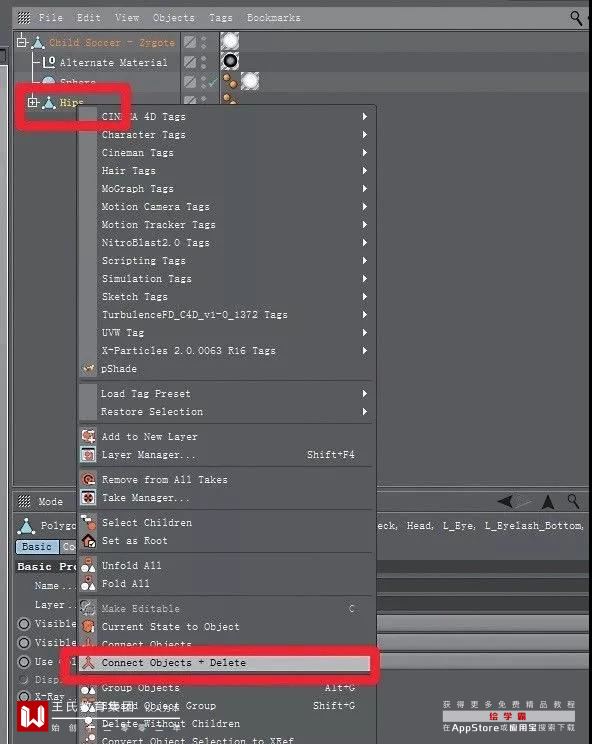Open the Tags menu
The image size is (592, 744).
tap(221, 18)
